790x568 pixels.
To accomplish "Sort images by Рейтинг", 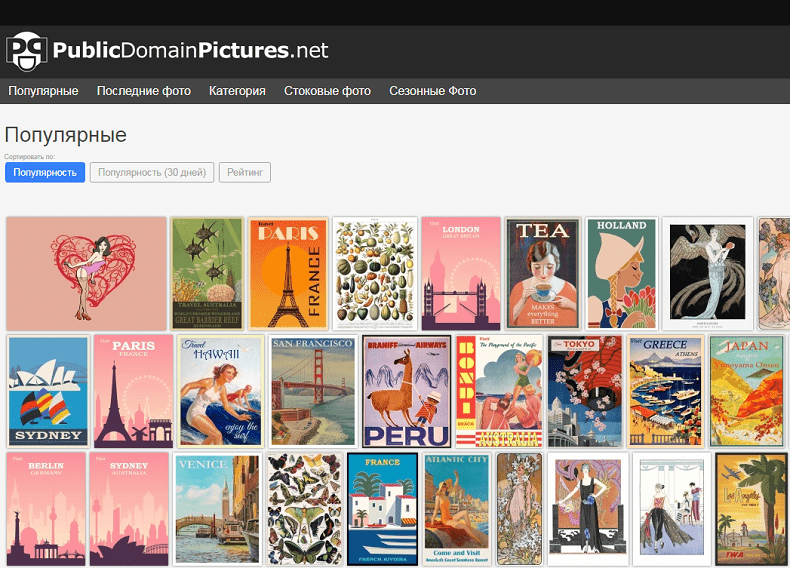I will click(x=245, y=172).
